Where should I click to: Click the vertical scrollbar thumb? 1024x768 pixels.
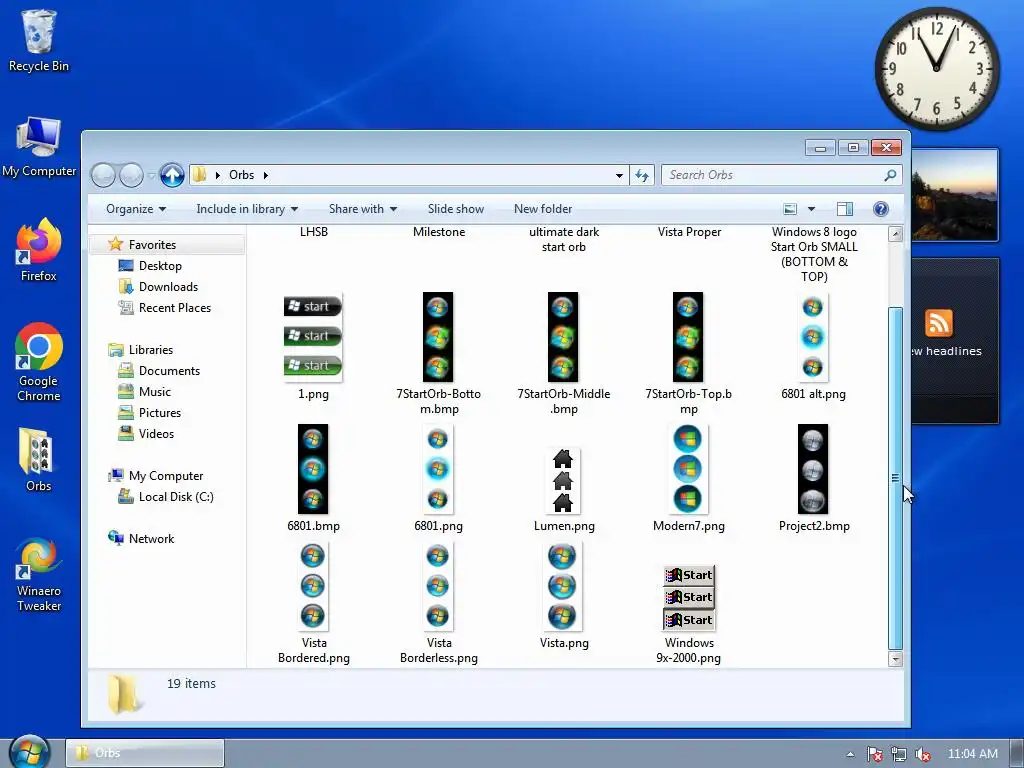pyautogui.click(x=895, y=478)
